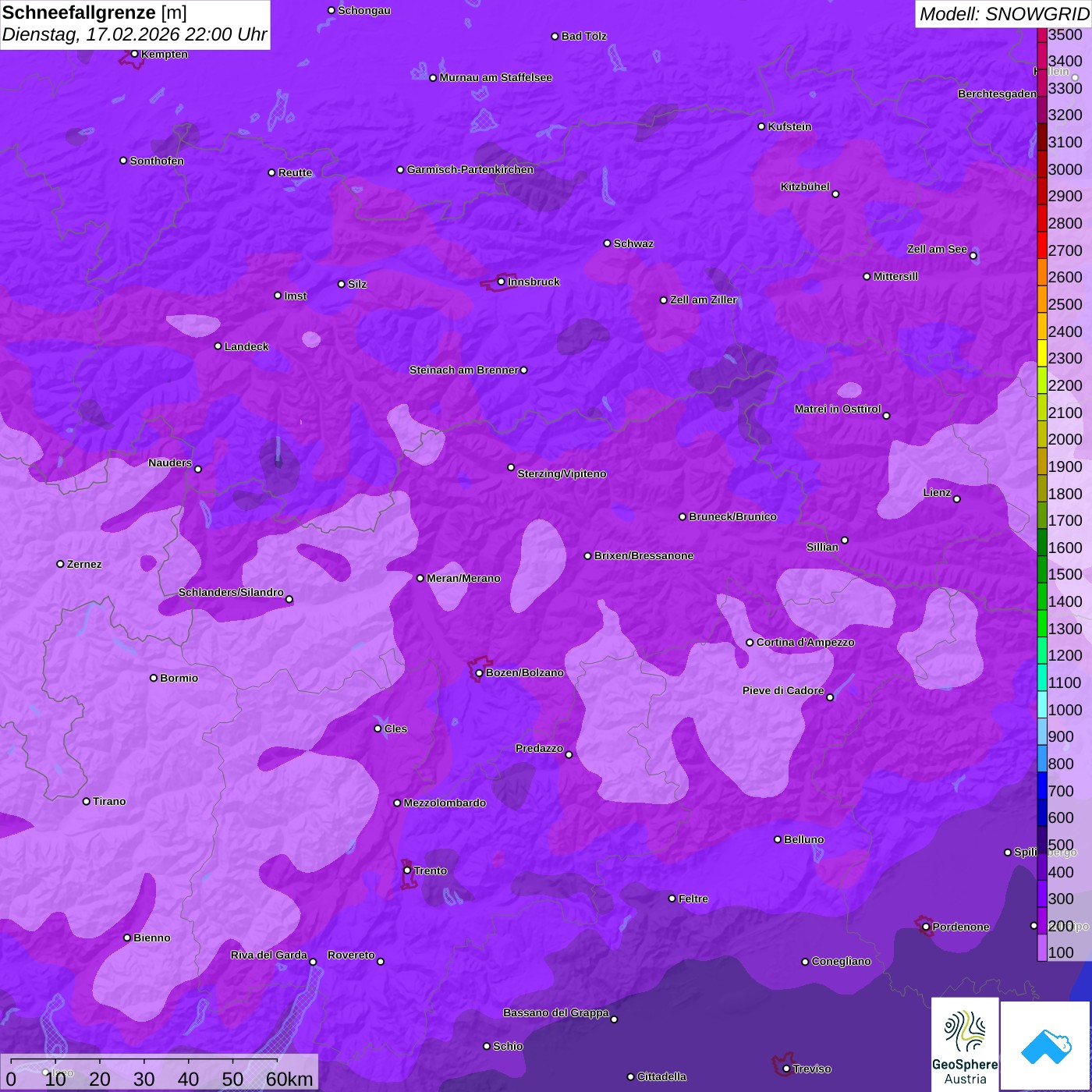Click the Nauders location dot
This screenshot has width=1092, height=1092.
198,470
